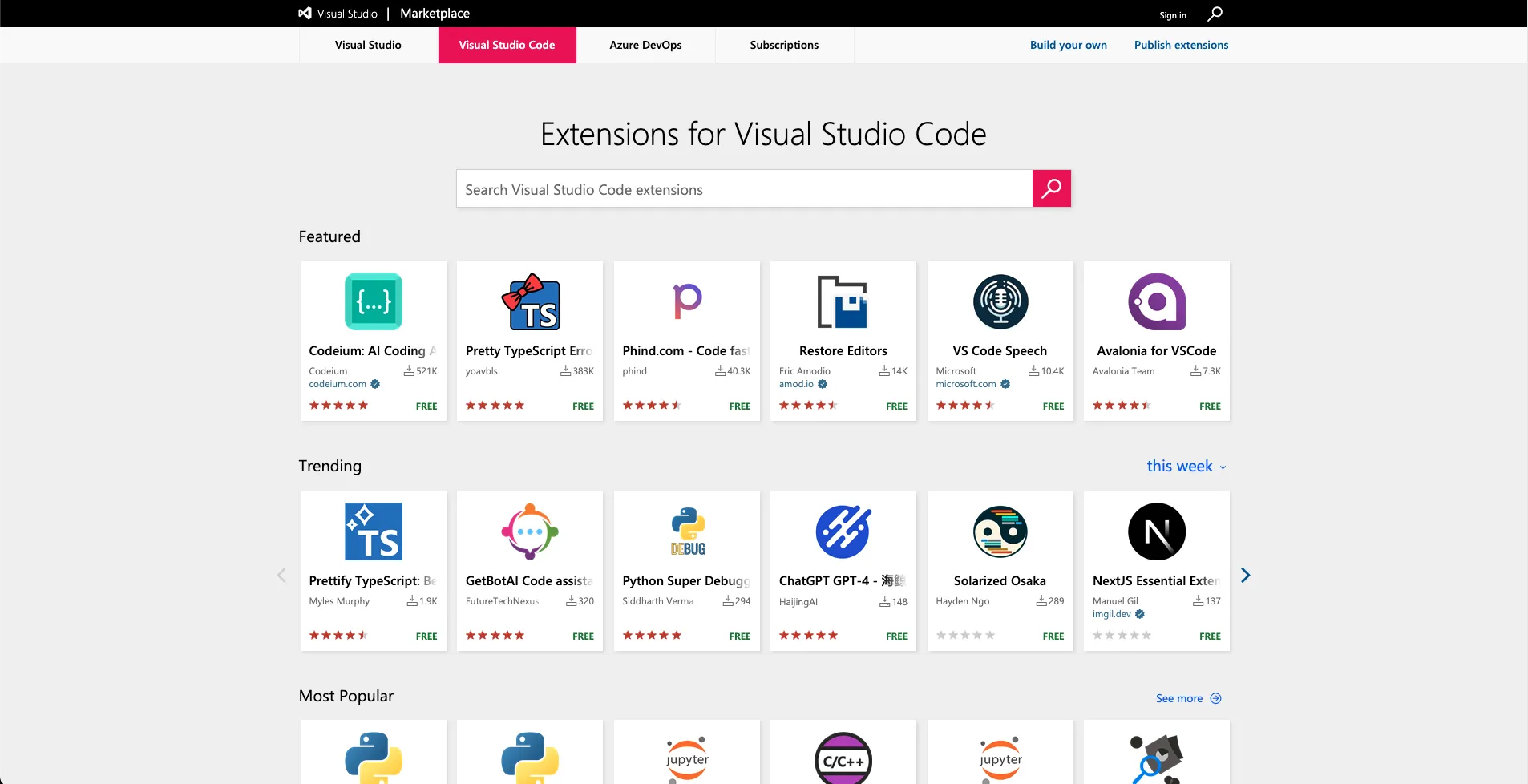Open the Subscriptions tab
Viewport: 1528px width, 784px height.
pyautogui.click(x=784, y=45)
